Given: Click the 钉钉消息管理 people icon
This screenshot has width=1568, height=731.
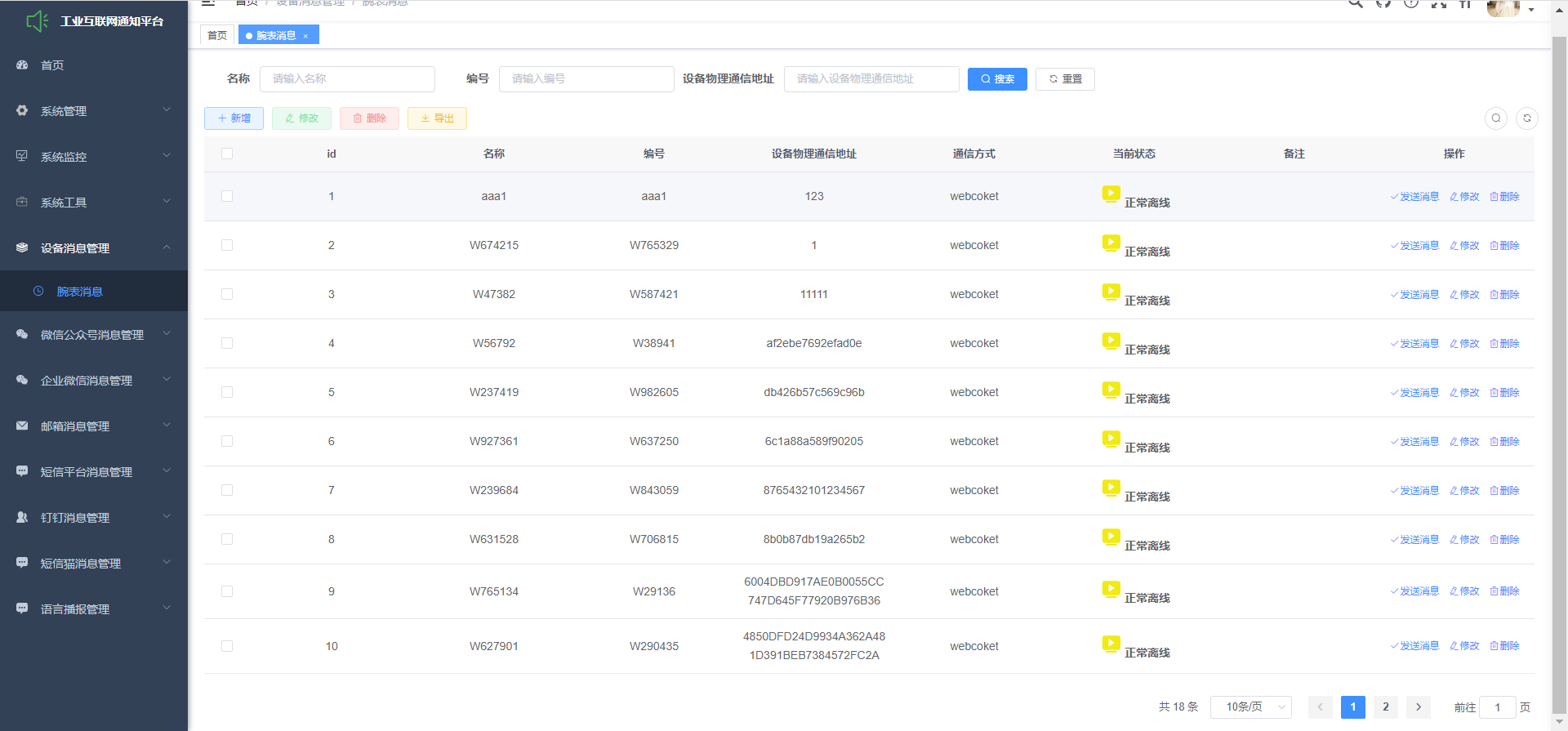Looking at the screenshot, I should tap(22, 517).
